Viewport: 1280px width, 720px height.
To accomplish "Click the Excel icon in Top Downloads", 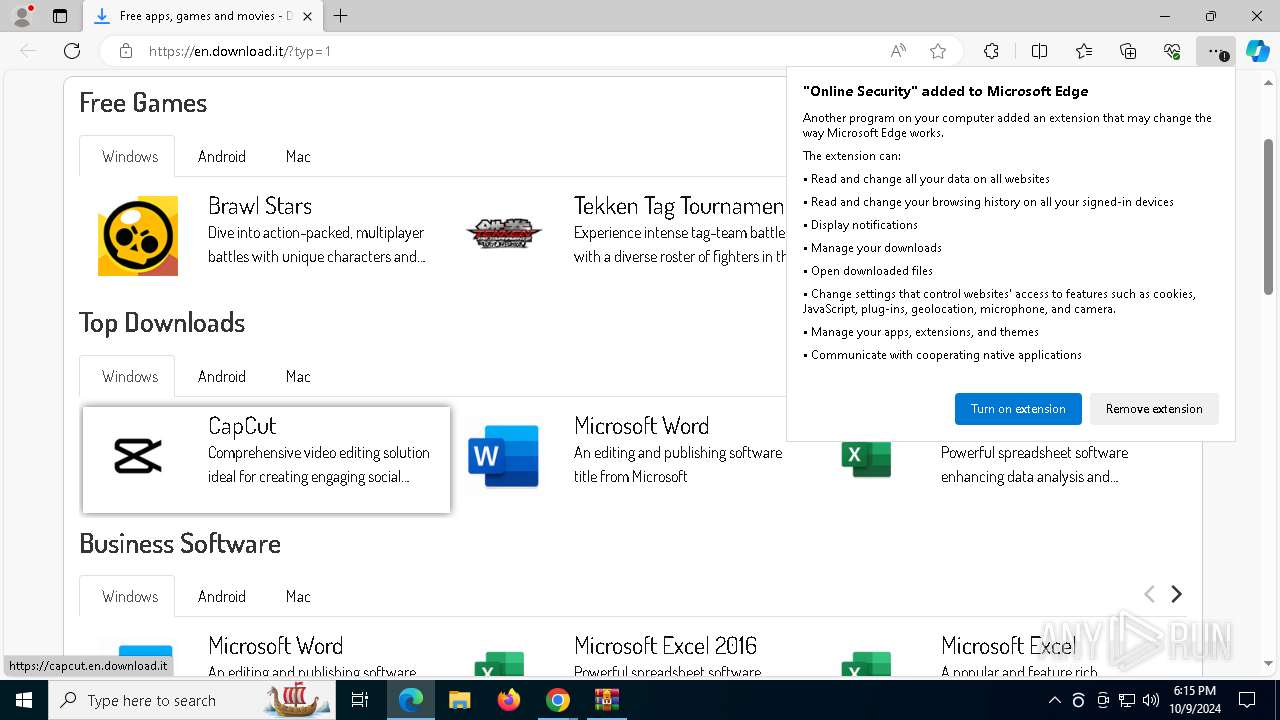I will 866,457.
